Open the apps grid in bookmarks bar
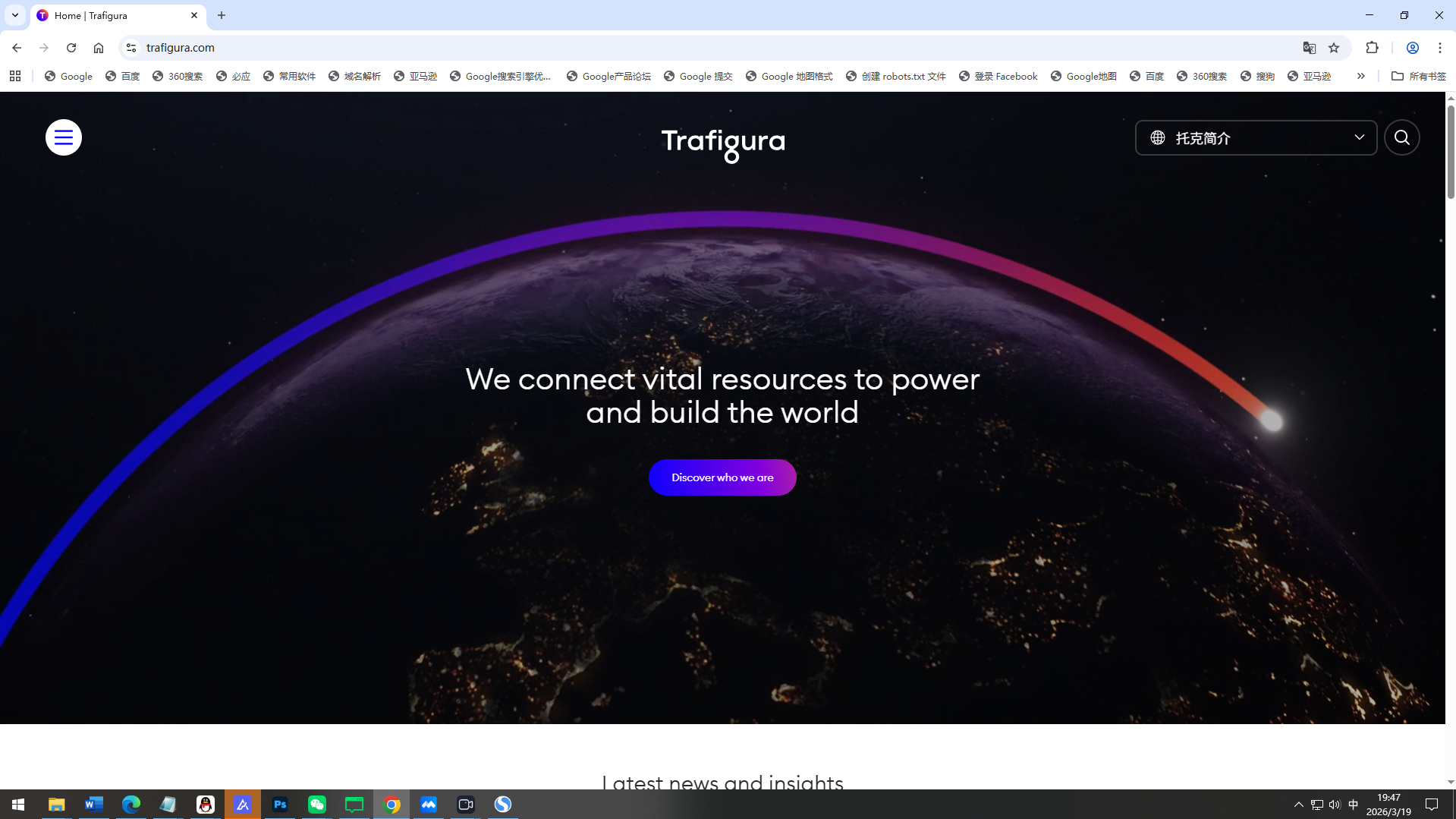The width and height of the screenshot is (1456, 819). pos(15,76)
